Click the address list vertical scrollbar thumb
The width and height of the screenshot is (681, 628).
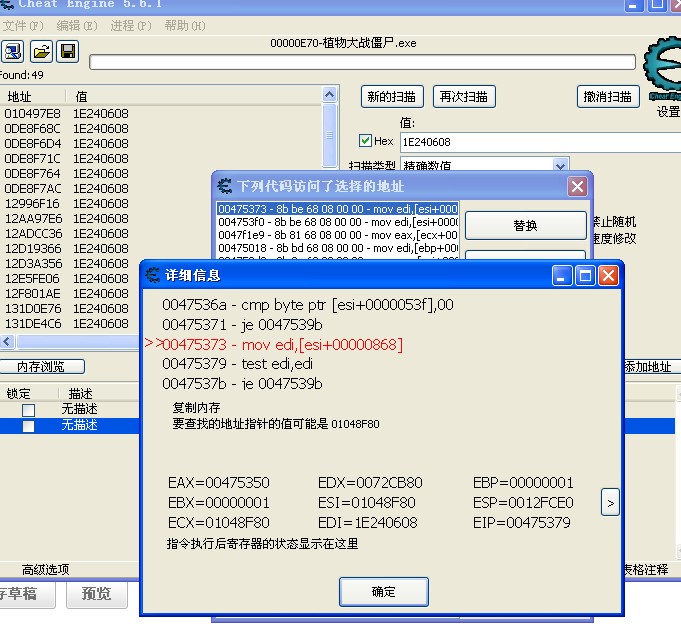point(330,135)
